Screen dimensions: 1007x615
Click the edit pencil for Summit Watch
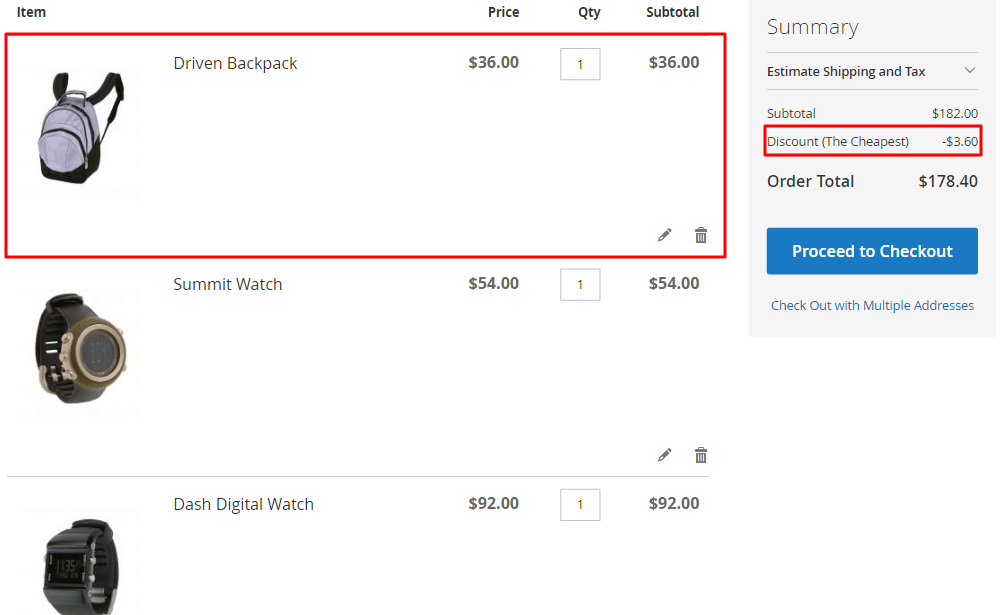tap(665, 455)
